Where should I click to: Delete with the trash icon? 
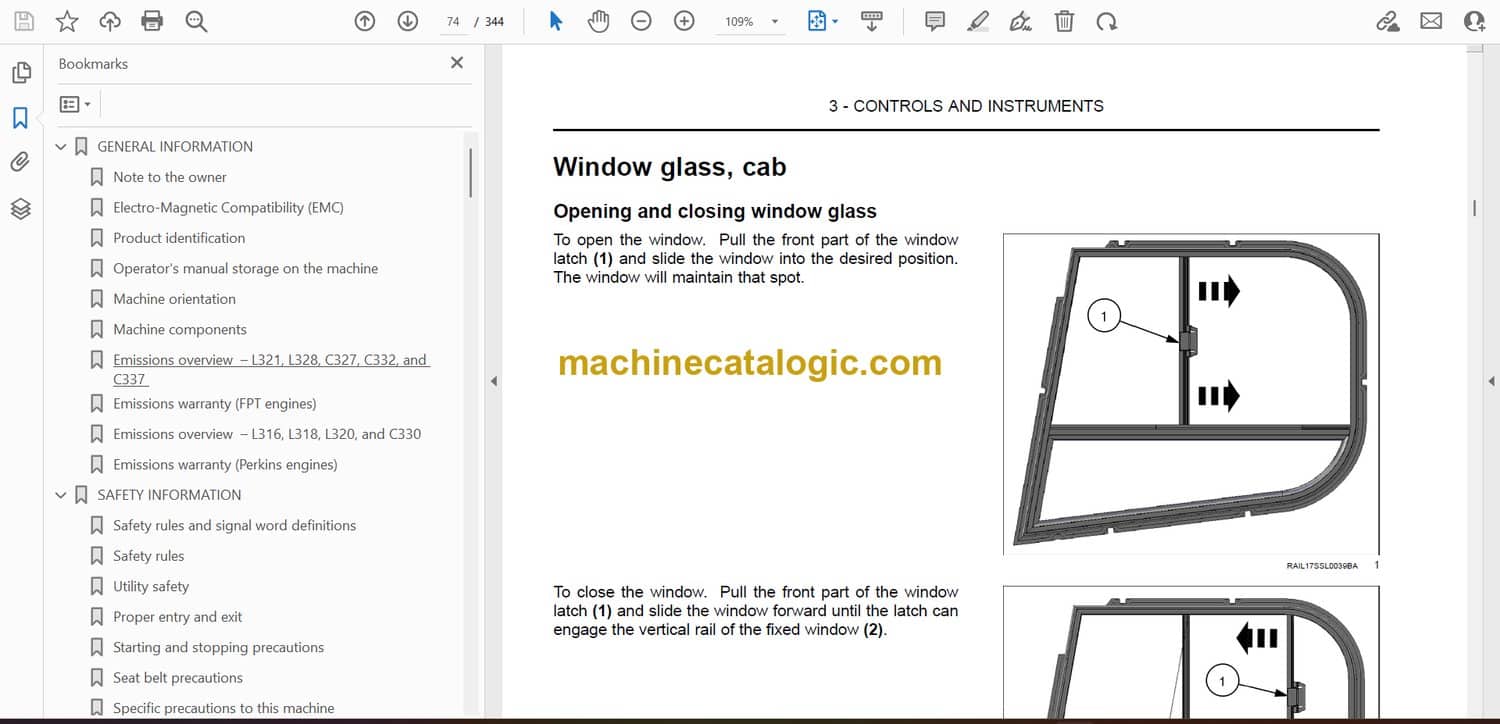click(1065, 21)
